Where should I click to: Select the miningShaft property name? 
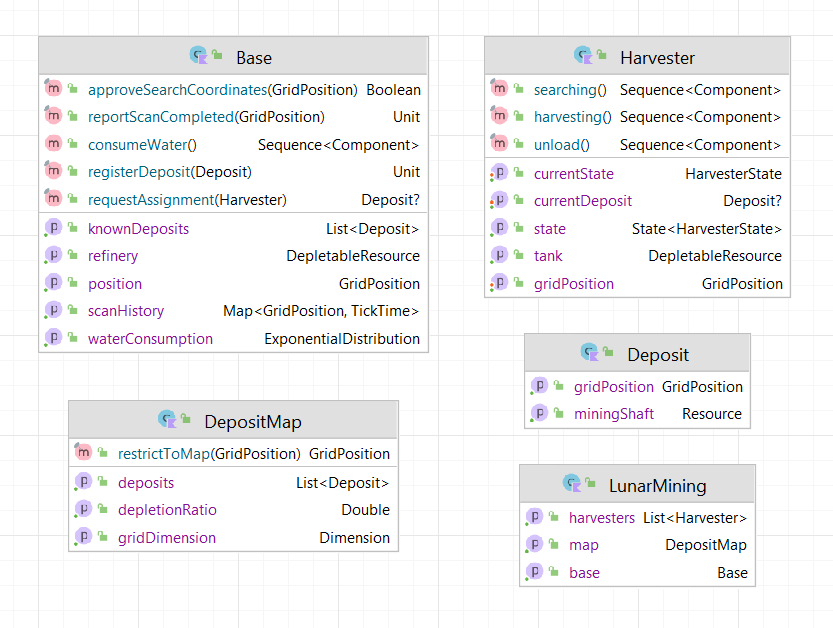[x=614, y=414]
